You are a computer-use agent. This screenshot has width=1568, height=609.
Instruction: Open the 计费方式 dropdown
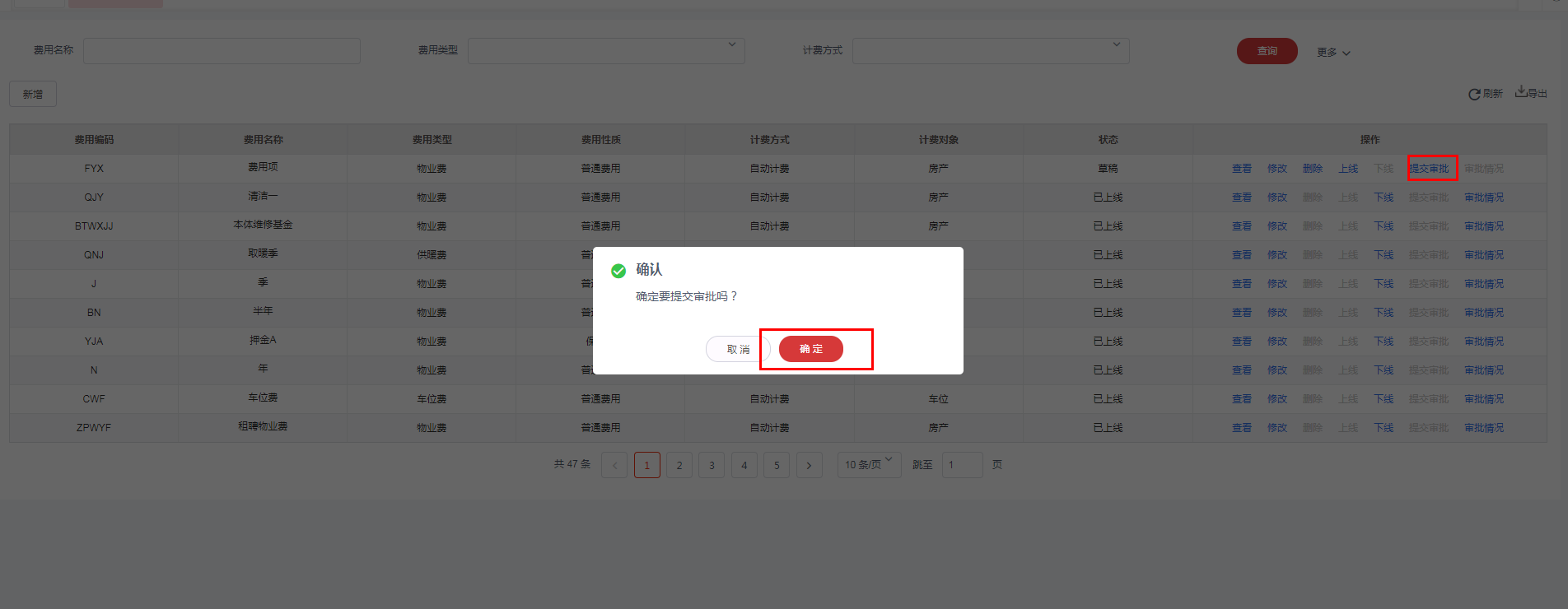991,50
